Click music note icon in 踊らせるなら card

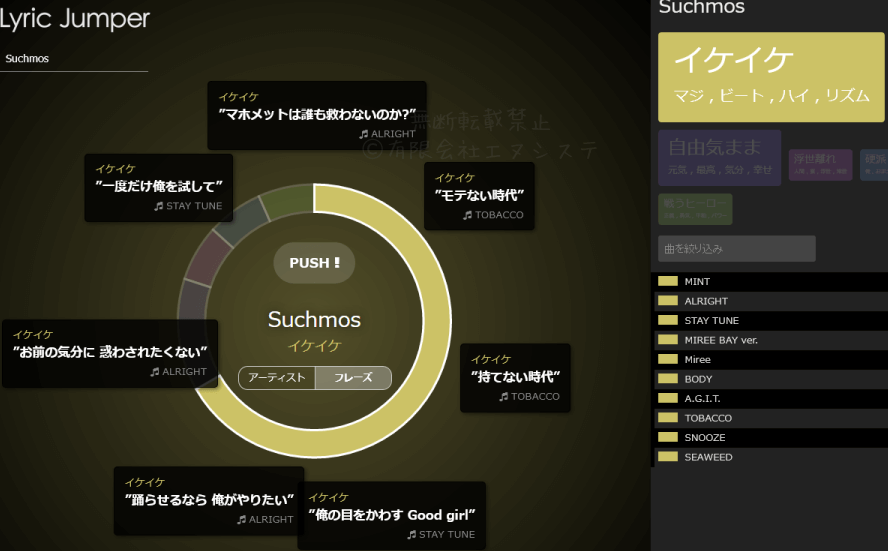pyautogui.click(x=242, y=519)
